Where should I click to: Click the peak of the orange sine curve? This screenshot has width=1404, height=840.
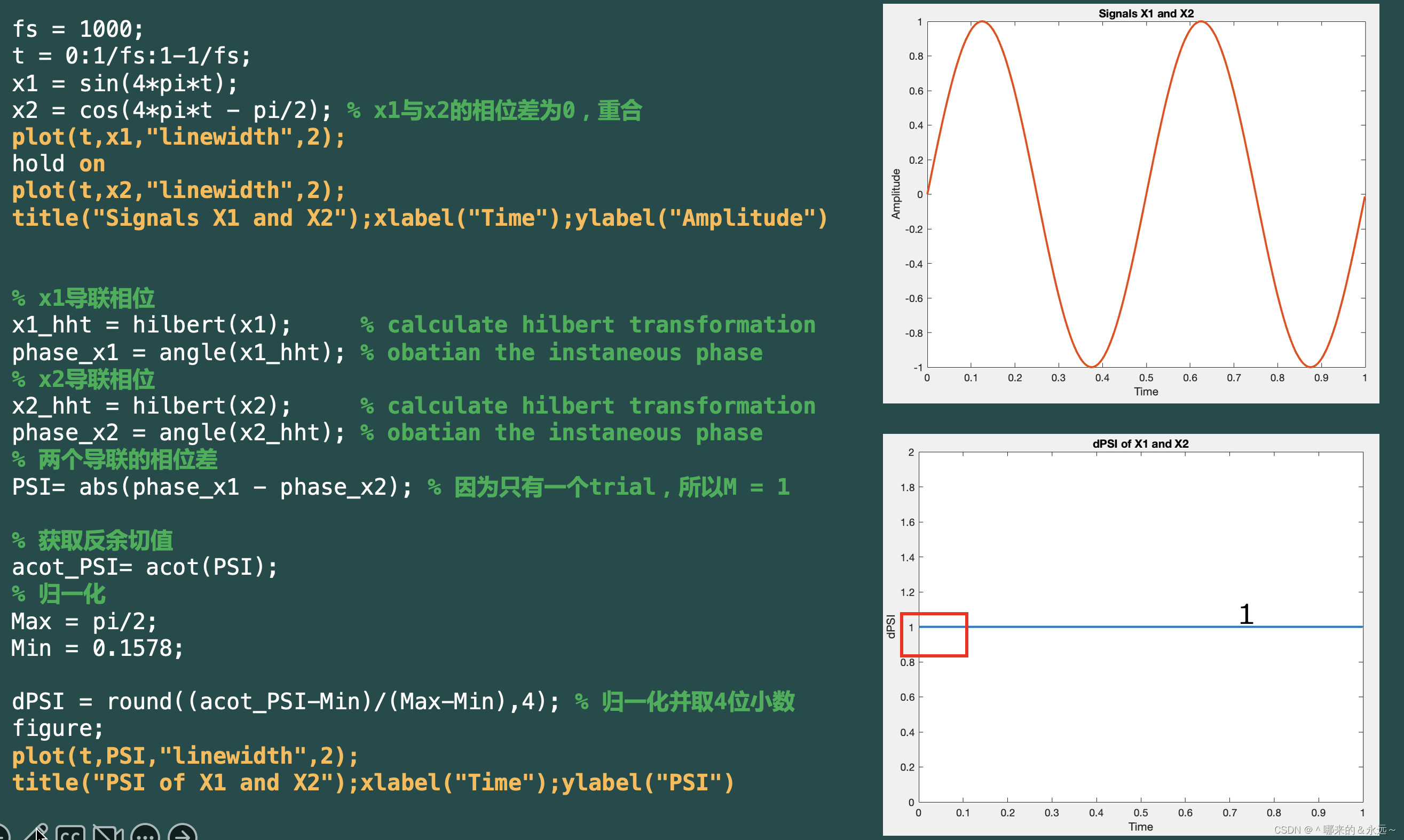[981, 22]
